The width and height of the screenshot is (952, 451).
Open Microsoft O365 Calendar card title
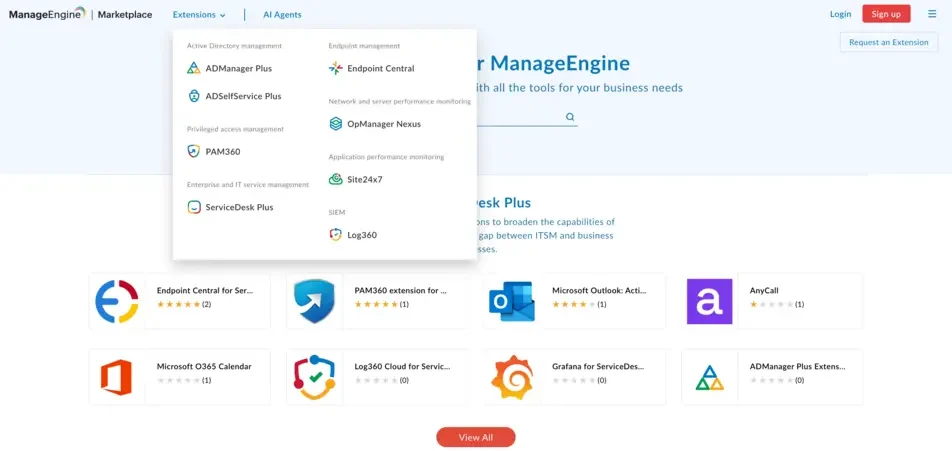pyautogui.click(x=204, y=366)
